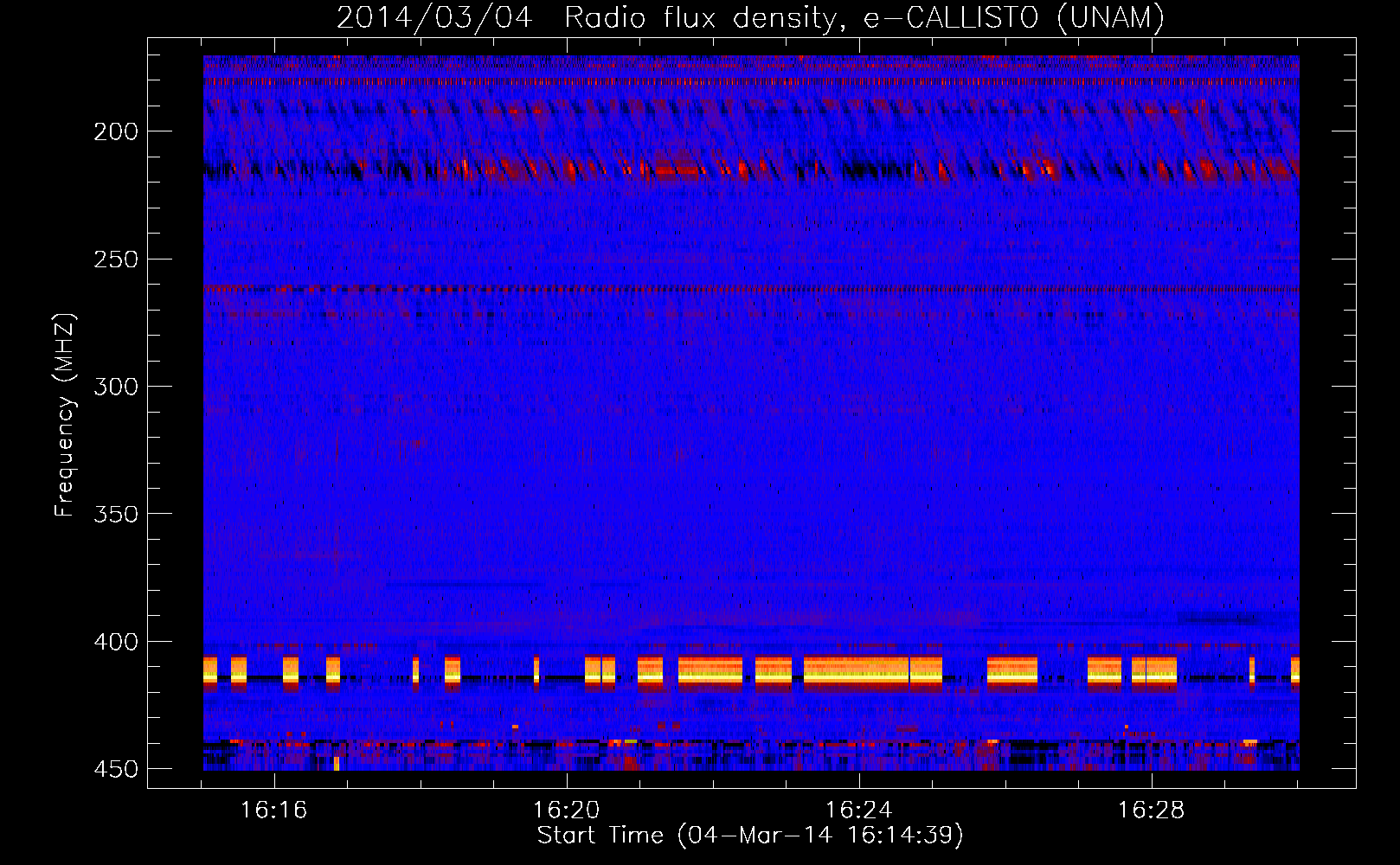Click the 16:24 time tick label
The width and height of the screenshot is (1400, 865).
click(859, 811)
